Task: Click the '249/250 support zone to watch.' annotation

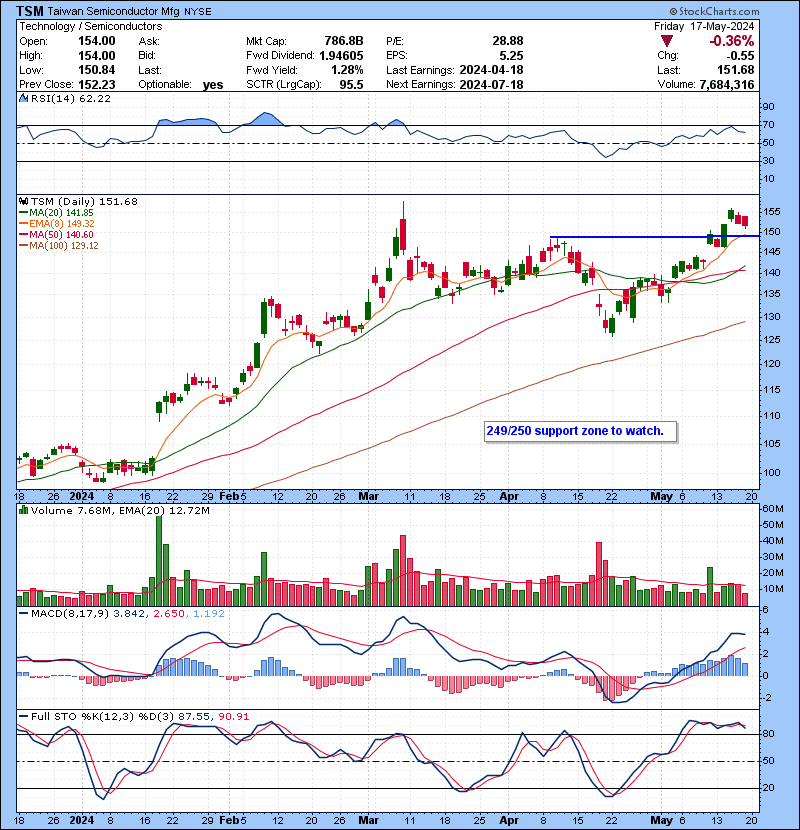Action: click(581, 431)
